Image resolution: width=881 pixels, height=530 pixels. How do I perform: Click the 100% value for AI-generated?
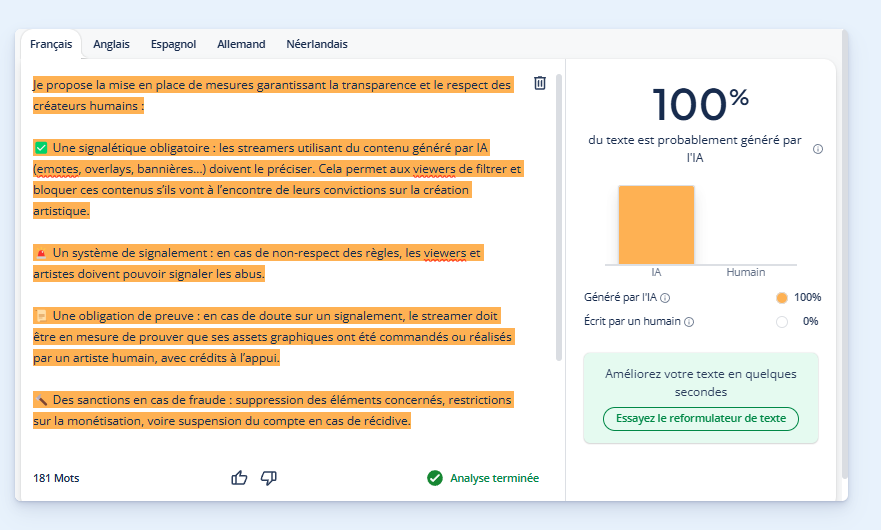807,297
